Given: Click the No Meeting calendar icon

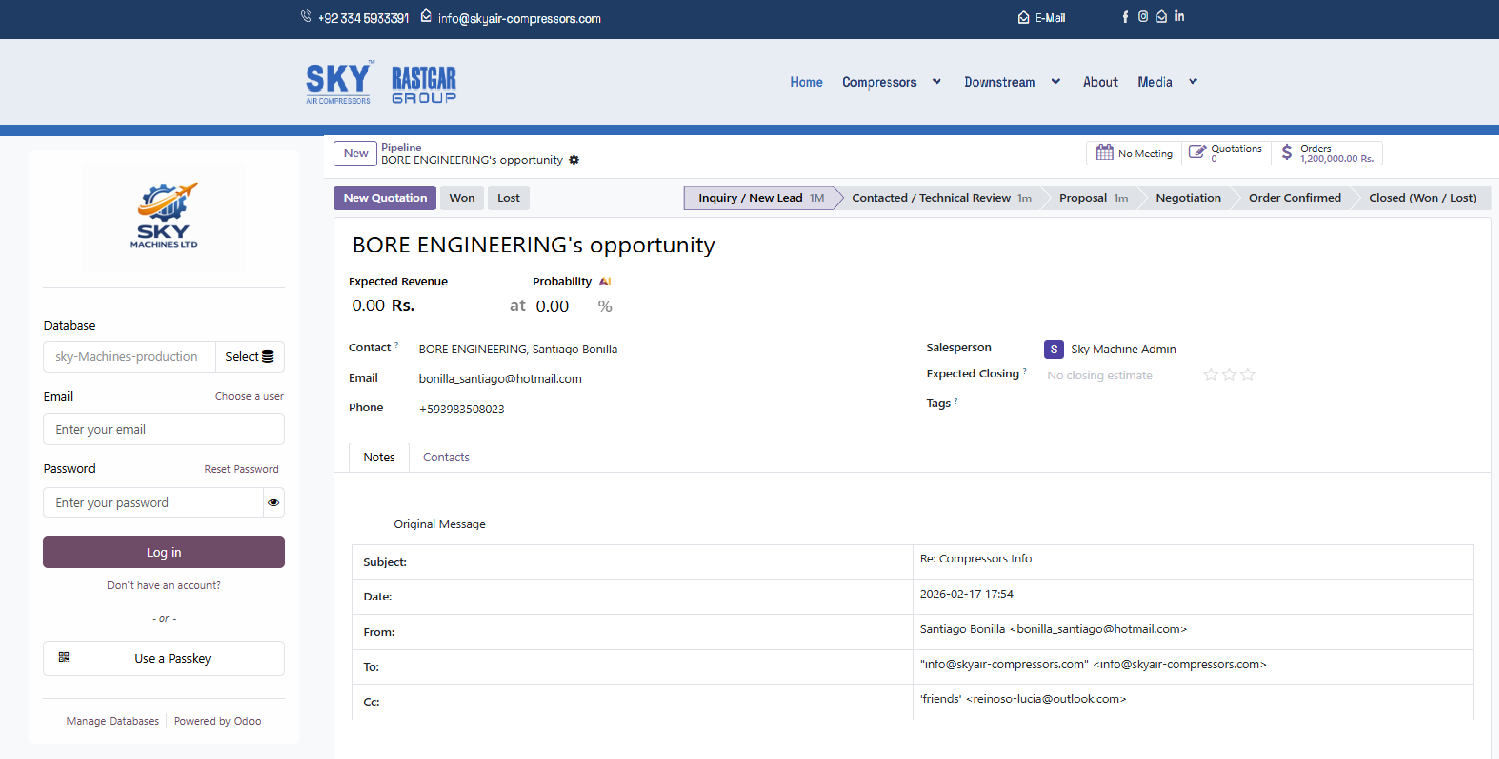Looking at the screenshot, I should coord(1104,153).
